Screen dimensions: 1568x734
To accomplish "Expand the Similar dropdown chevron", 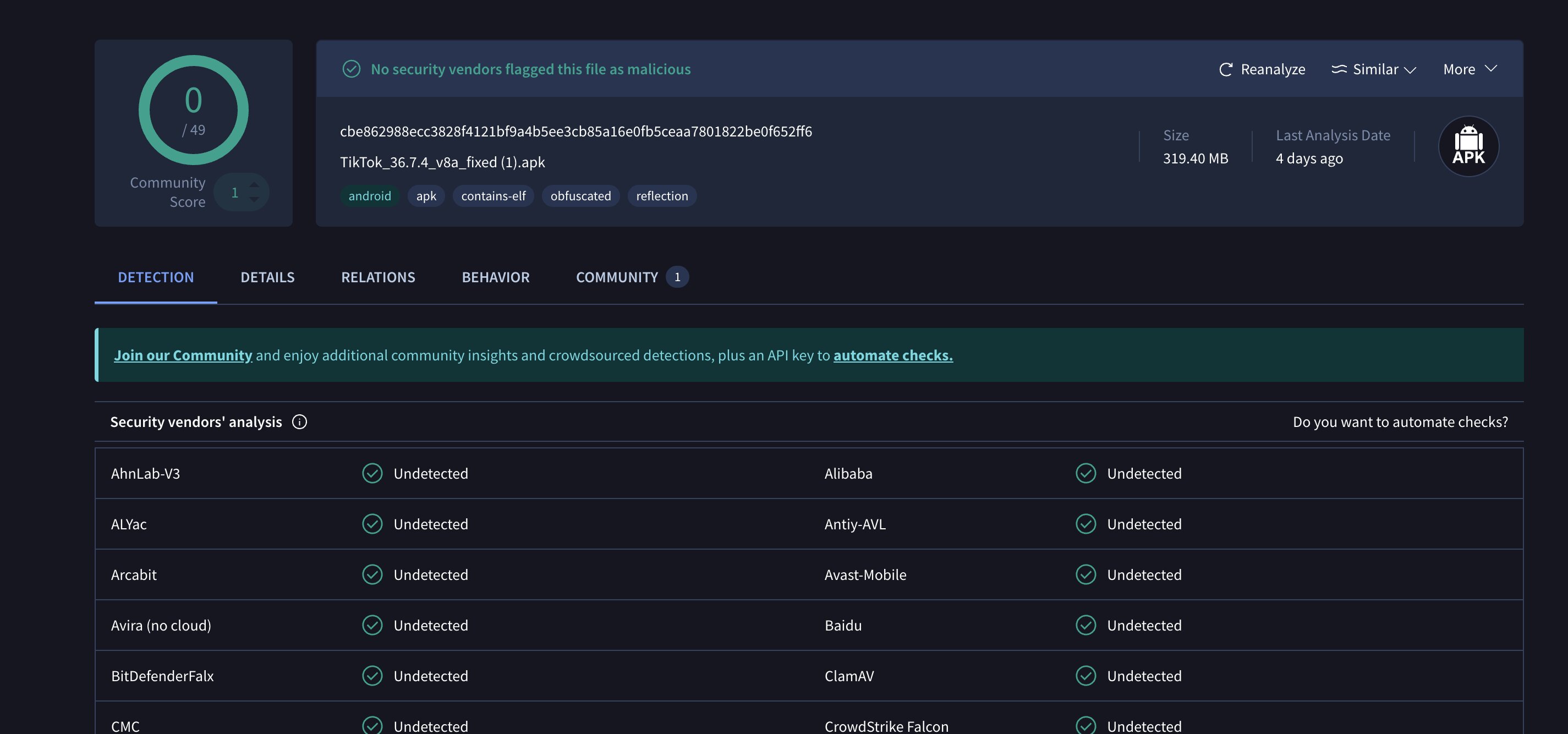I will click(x=1410, y=70).
